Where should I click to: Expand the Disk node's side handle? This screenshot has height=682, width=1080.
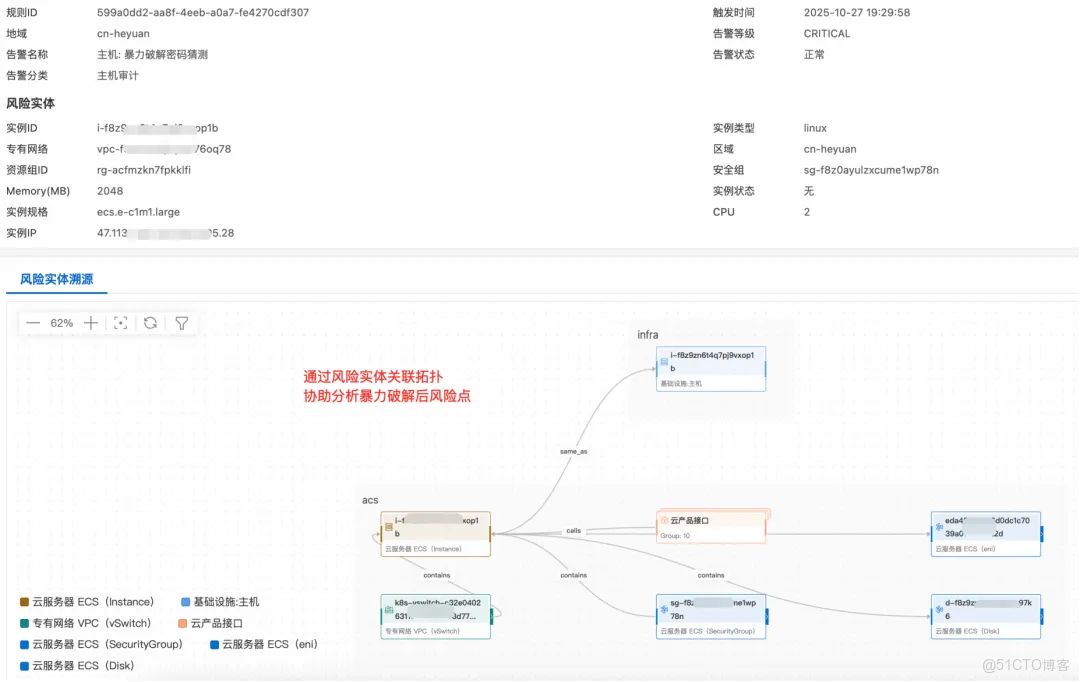(x=1041, y=614)
